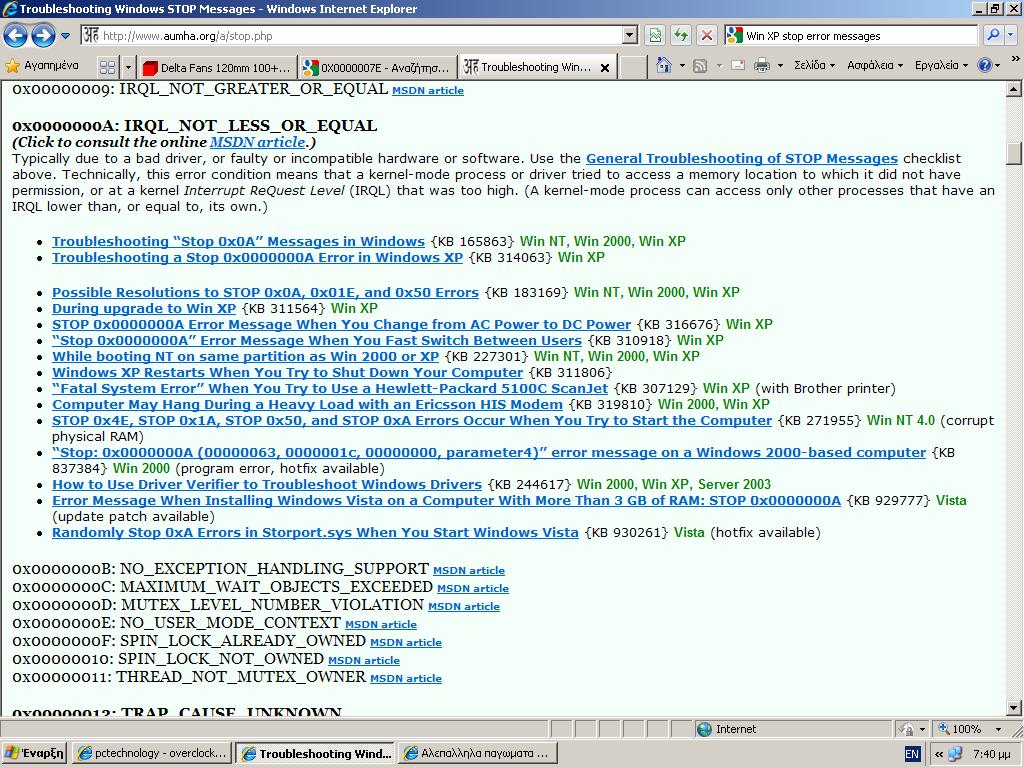Open the search provider dropdown arrow

click(1011, 35)
